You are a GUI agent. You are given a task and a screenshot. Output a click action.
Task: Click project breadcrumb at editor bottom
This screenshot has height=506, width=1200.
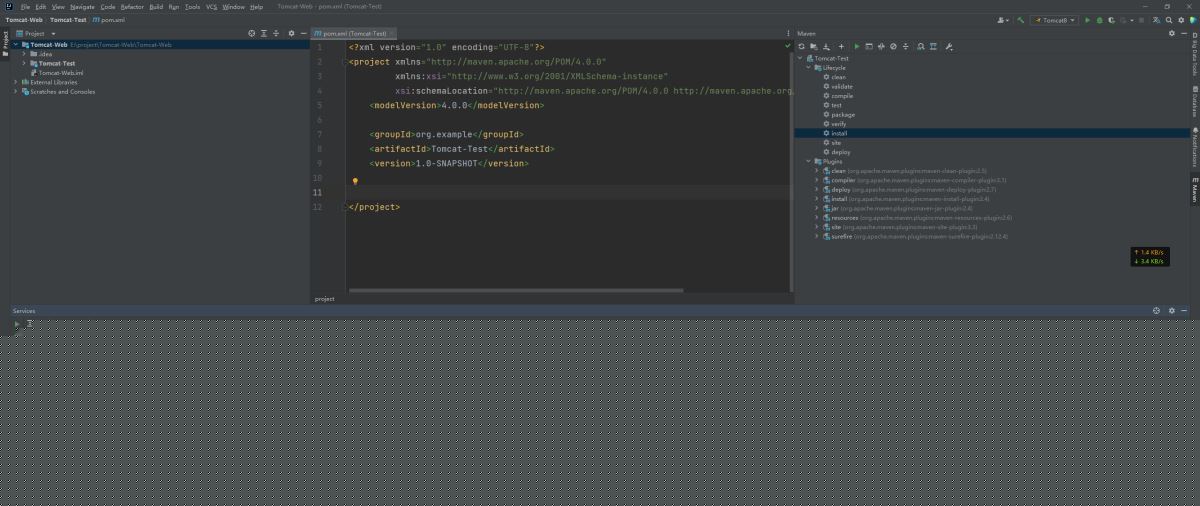(x=325, y=299)
